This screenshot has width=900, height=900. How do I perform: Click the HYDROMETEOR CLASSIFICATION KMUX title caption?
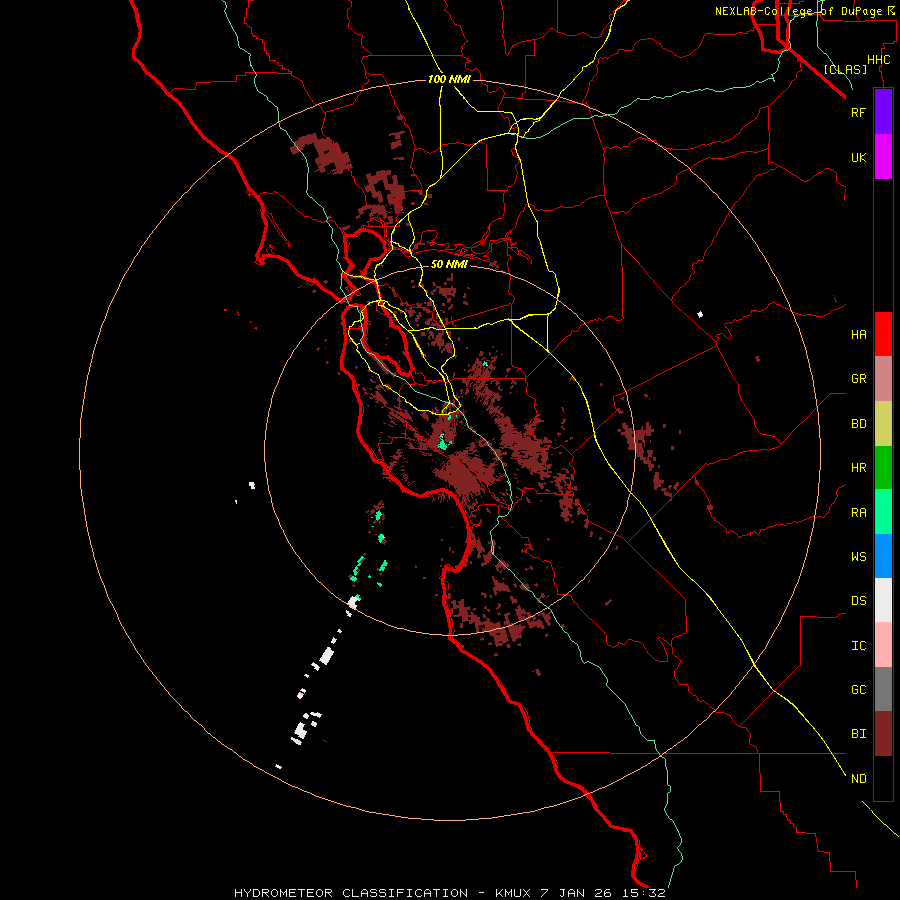coord(449,893)
